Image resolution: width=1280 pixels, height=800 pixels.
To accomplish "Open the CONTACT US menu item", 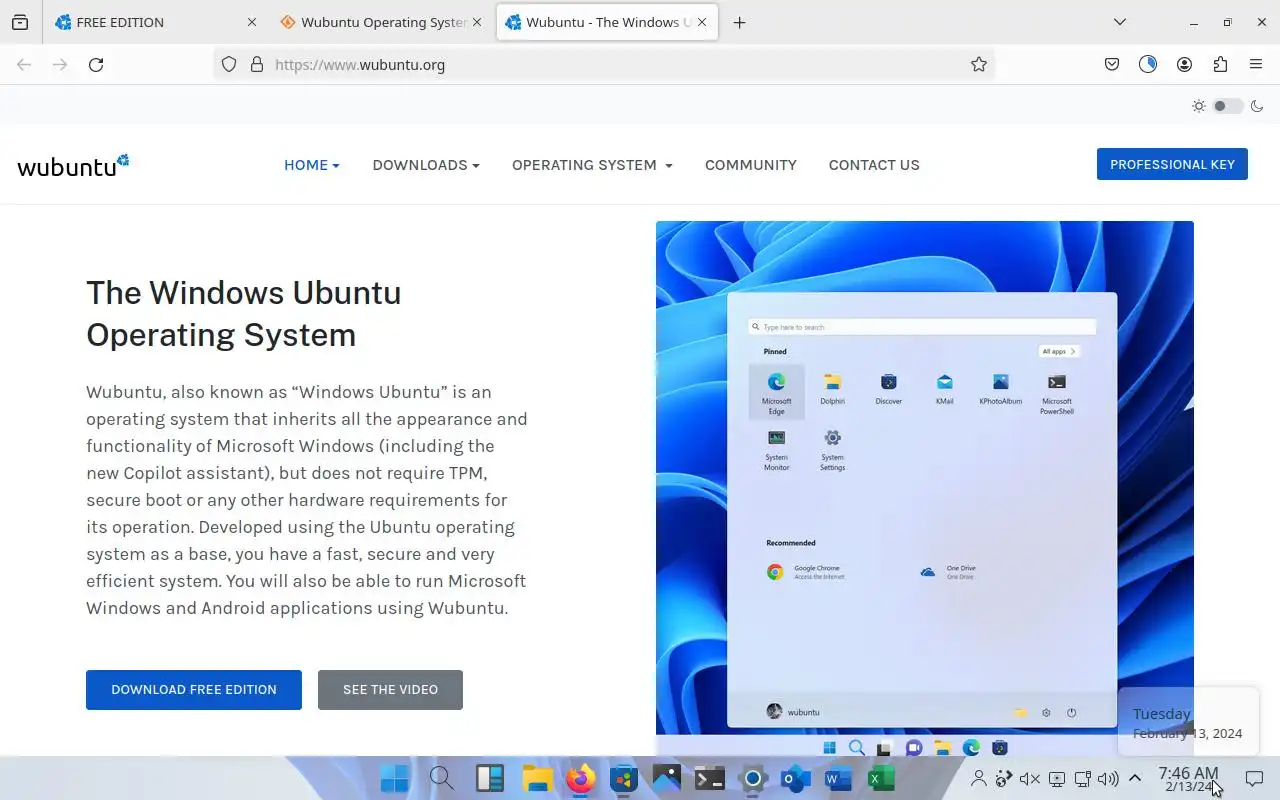I will click(x=874, y=165).
